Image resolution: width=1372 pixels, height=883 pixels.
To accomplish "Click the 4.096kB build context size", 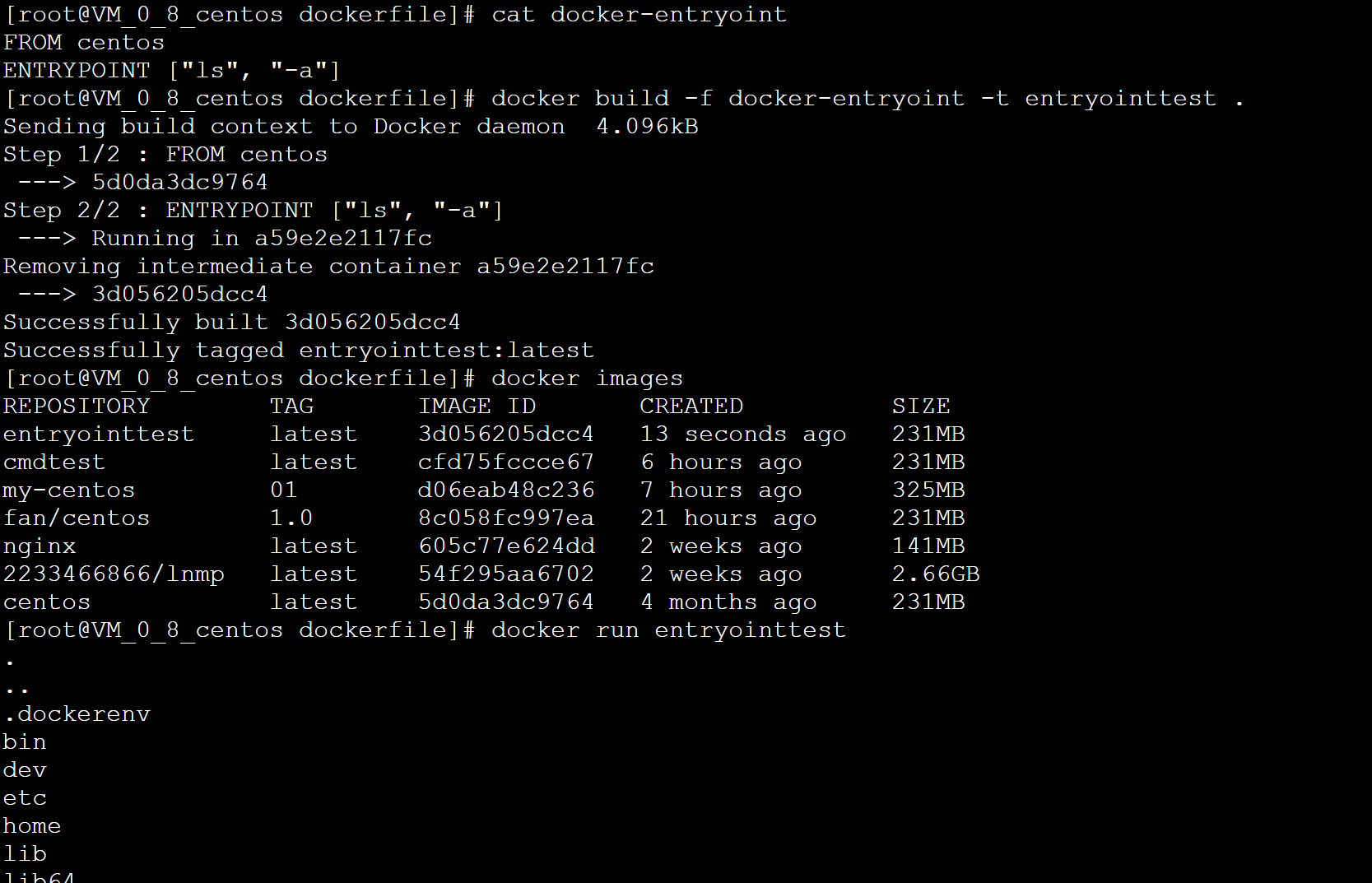I will coord(647,127).
